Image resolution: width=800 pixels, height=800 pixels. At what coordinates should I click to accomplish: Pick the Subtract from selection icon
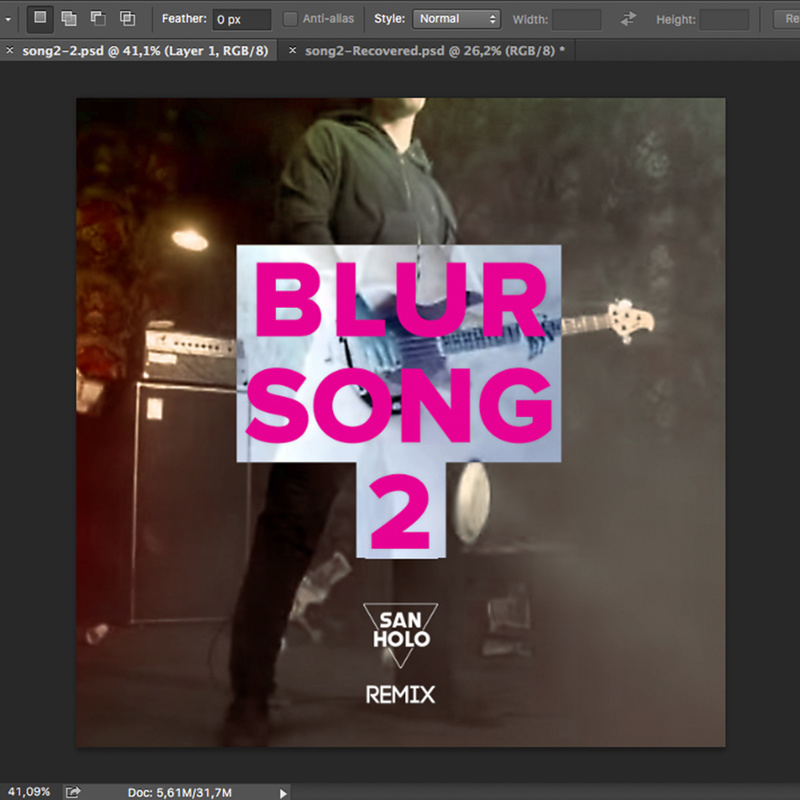(x=98, y=19)
